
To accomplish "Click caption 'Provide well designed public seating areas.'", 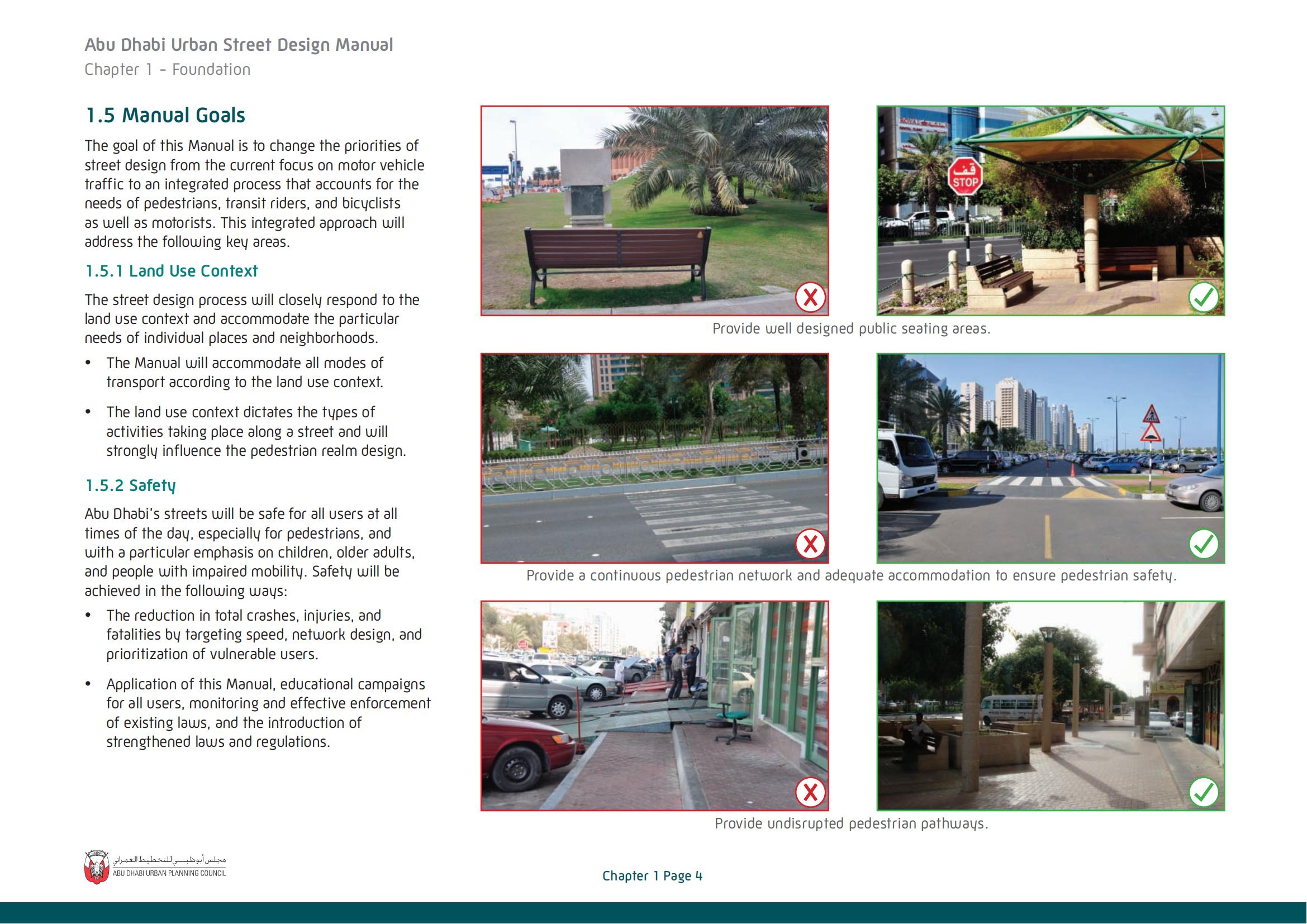I will (852, 329).
